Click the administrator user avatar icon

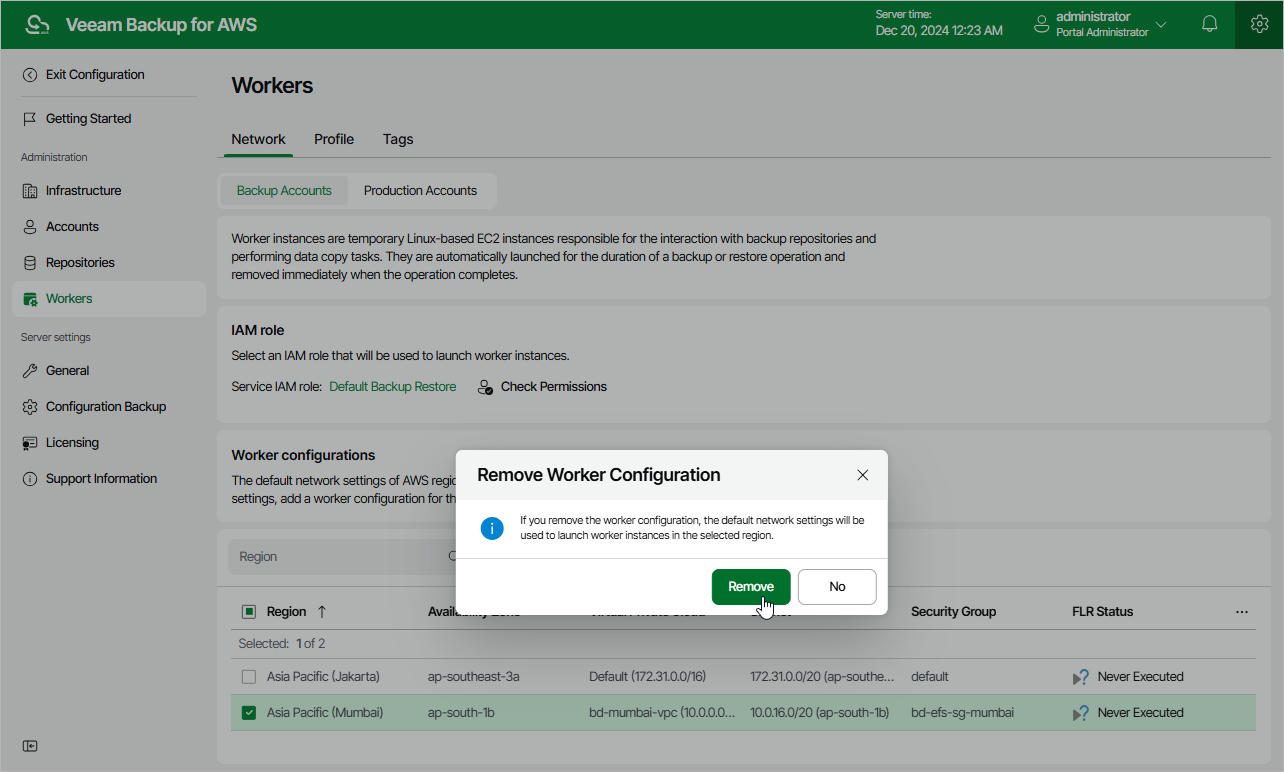click(x=1041, y=23)
